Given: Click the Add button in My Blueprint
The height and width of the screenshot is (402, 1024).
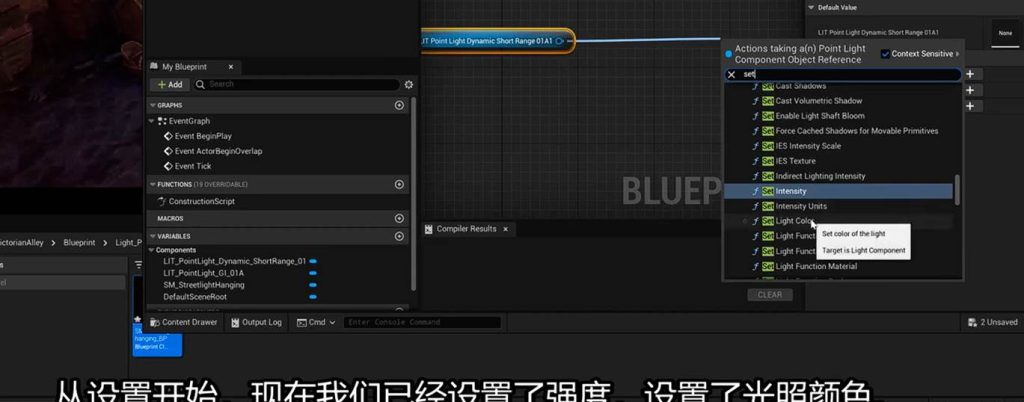Looking at the screenshot, I should [x=168, y=85].
